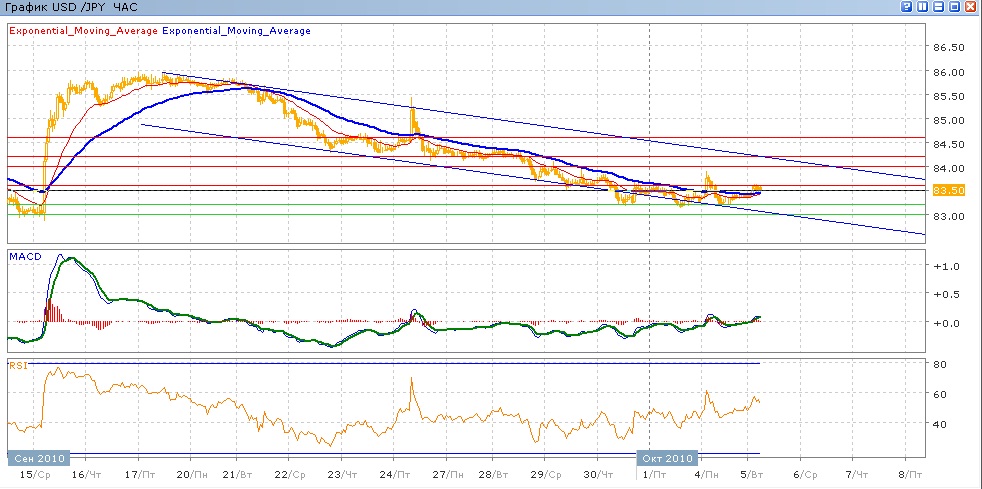Click the MACD +1.0 axis label

point(944,267)
